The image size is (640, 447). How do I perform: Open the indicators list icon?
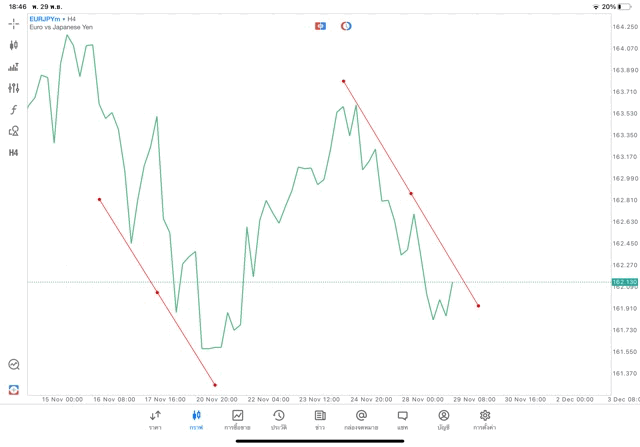click(x=13, y=67)
